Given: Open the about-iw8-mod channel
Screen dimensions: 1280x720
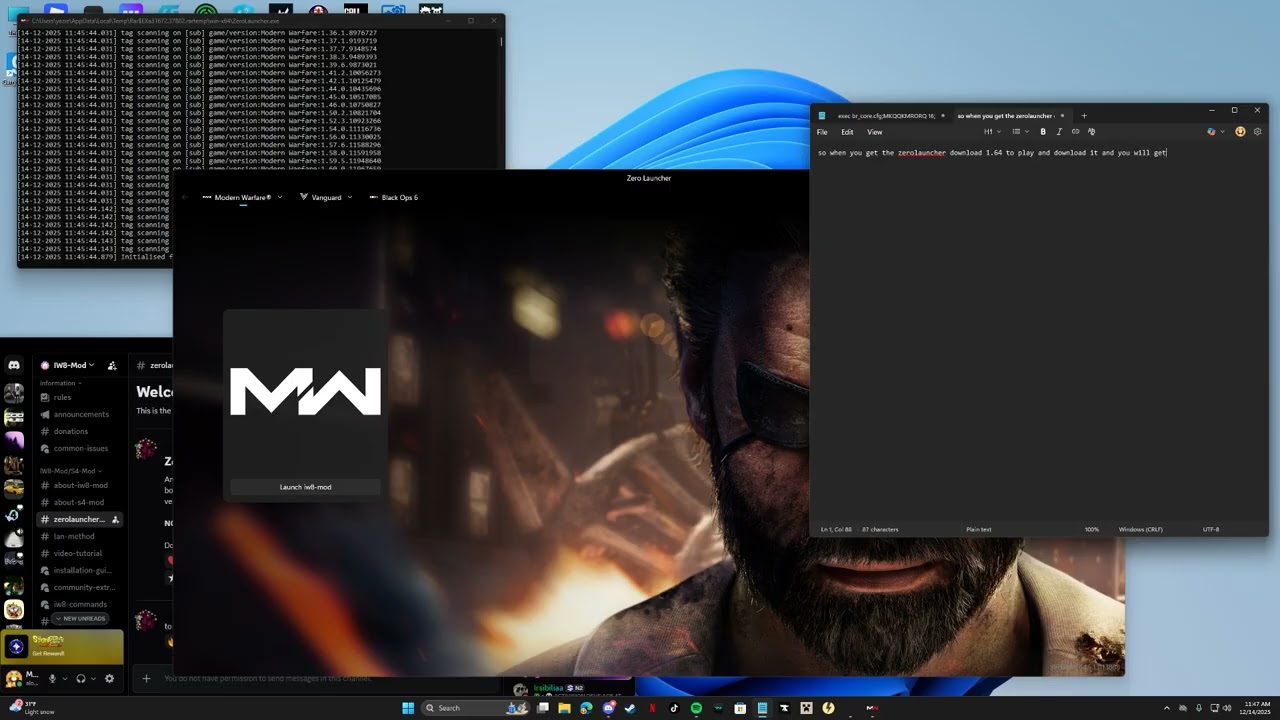Looking at the screenshot, I should (x=79, y=485).
